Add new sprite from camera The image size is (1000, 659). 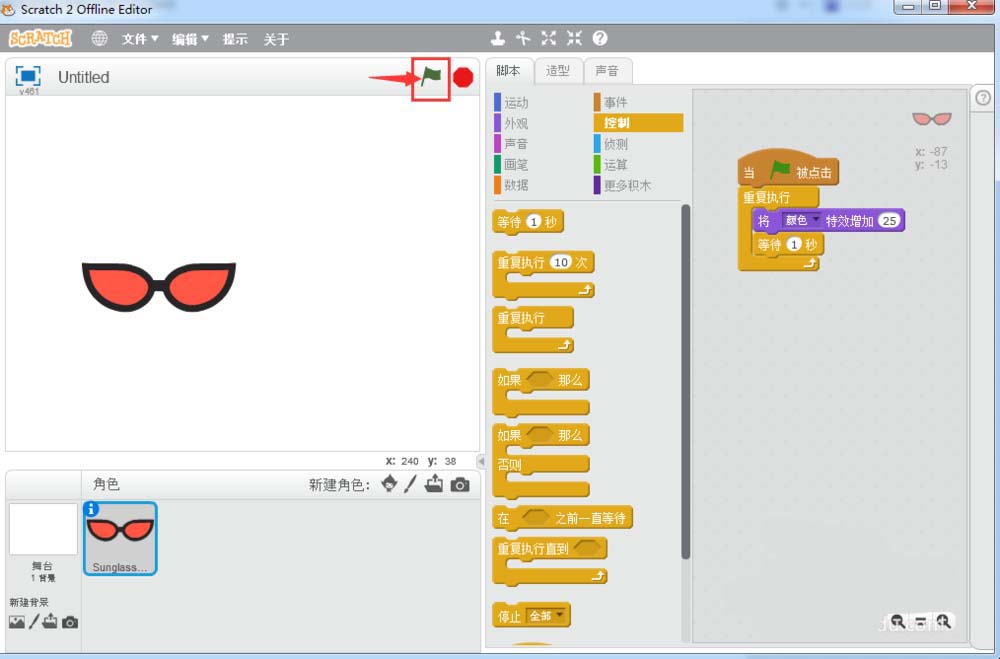point(459,485)
